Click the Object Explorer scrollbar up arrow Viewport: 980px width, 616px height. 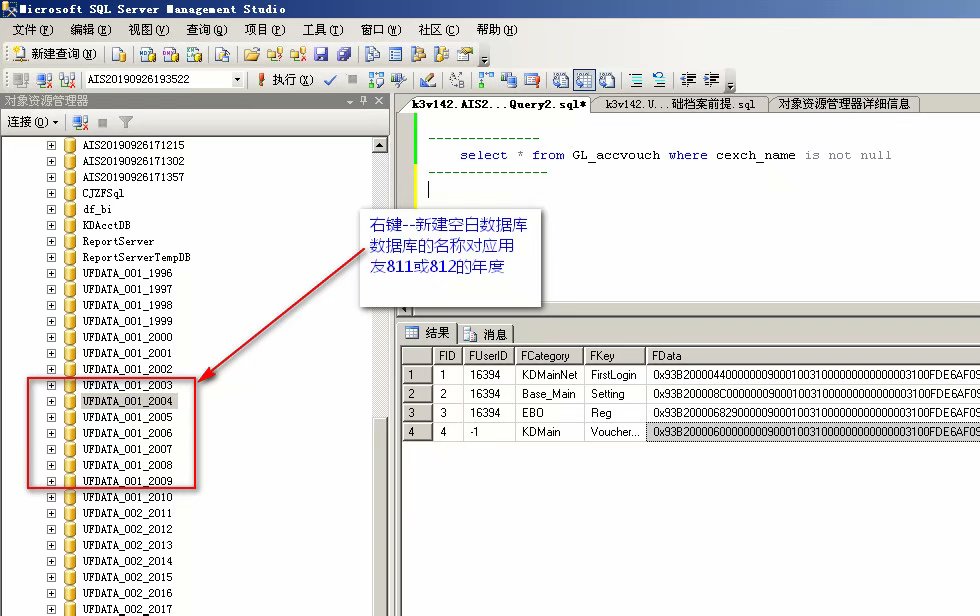click(x=380, y=145)
